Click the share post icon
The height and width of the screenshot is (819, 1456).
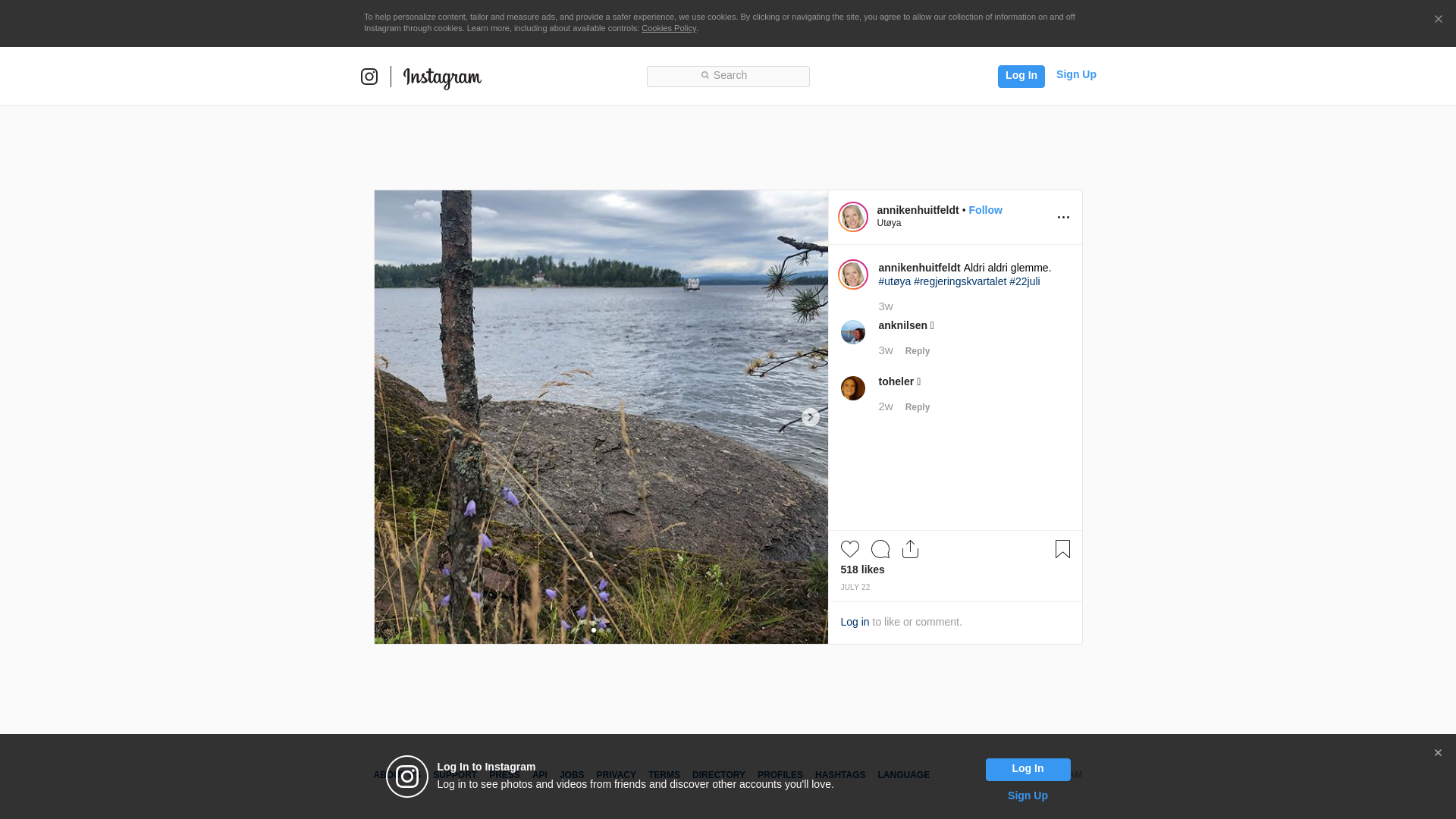[x=910, y=549]
